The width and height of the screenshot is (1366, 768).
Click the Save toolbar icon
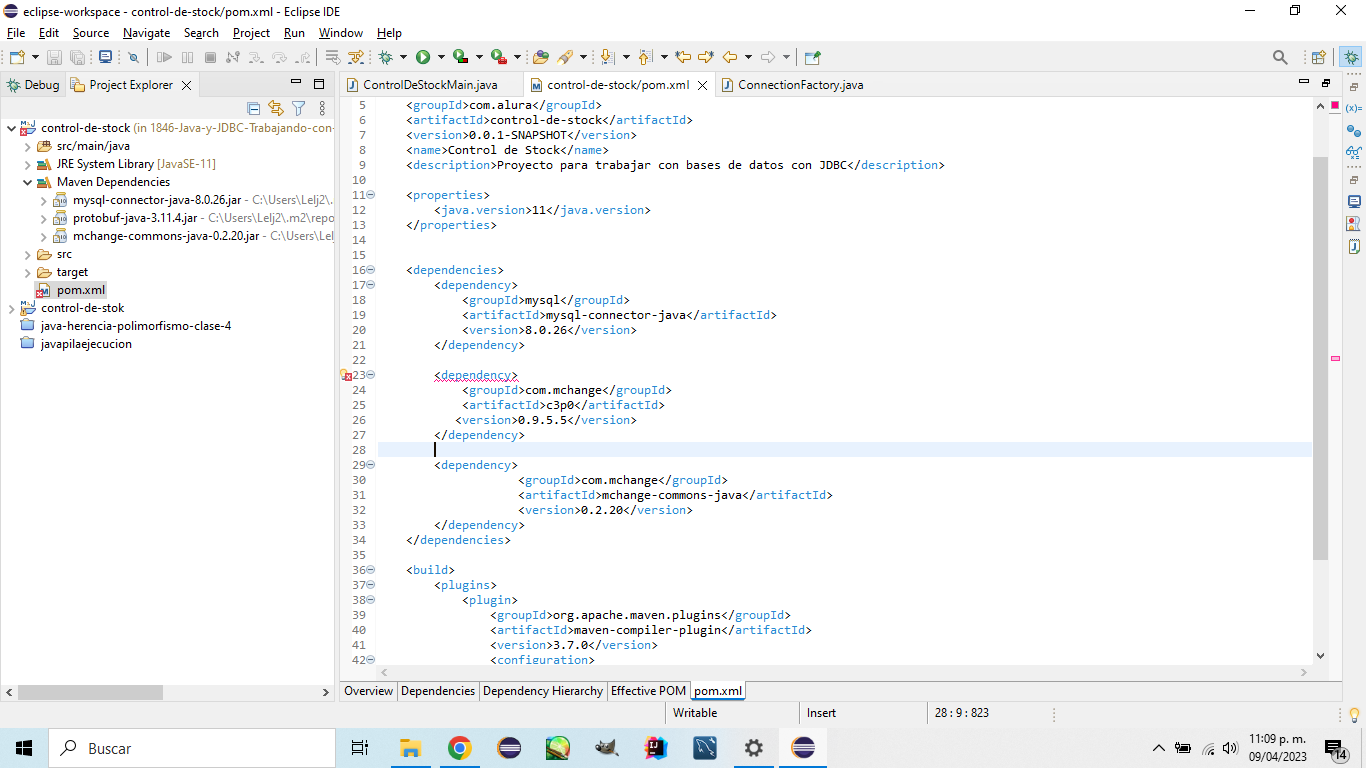pyautogui.click(x=54, y=57)
